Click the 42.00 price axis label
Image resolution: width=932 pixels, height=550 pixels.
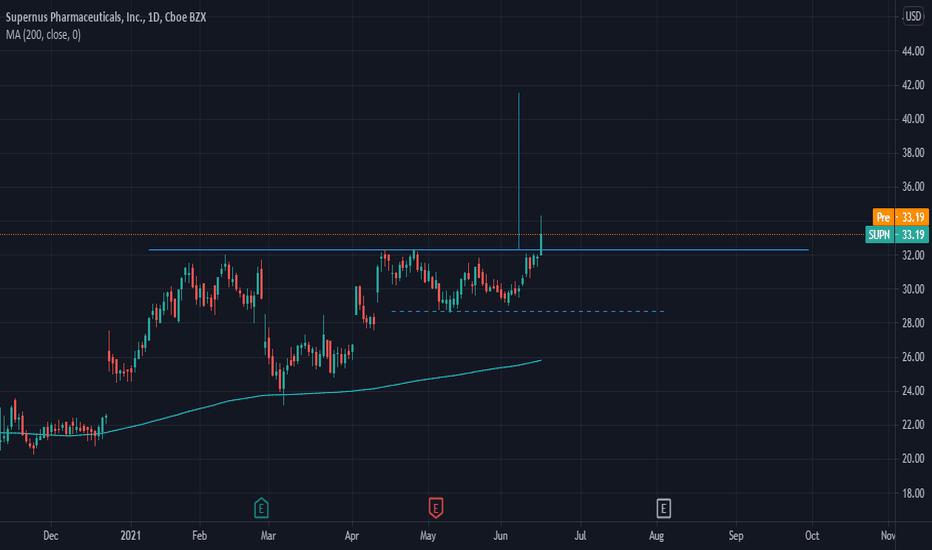click(913, 86)
